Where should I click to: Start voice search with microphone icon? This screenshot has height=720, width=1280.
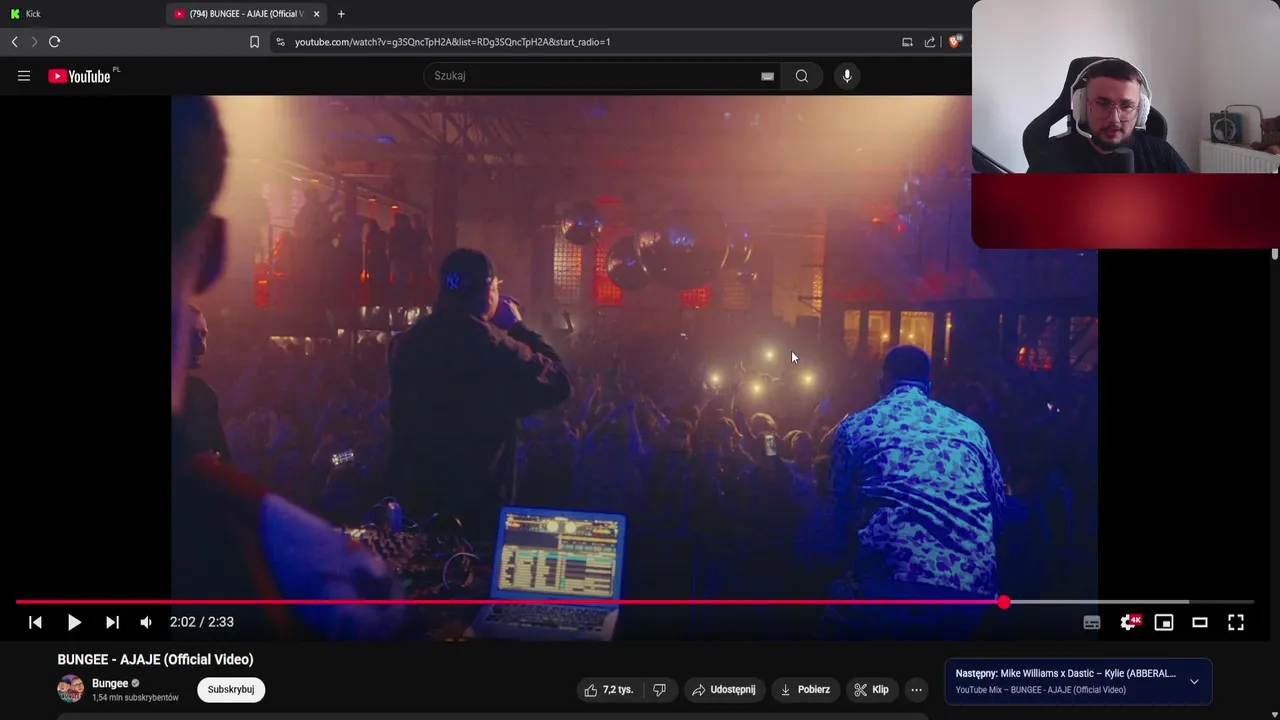point(847,76)
